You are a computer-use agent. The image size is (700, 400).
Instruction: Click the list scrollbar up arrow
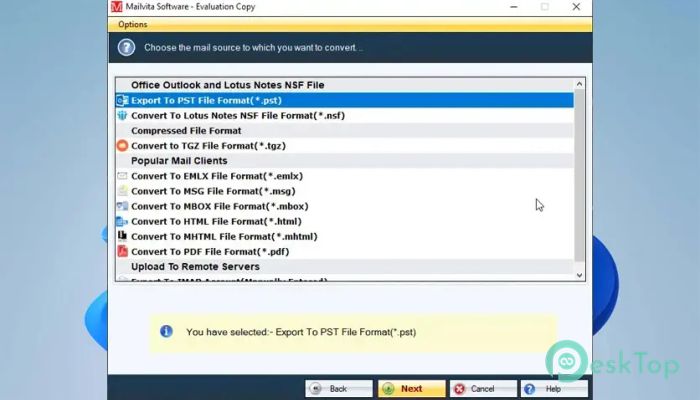[579, 84]
